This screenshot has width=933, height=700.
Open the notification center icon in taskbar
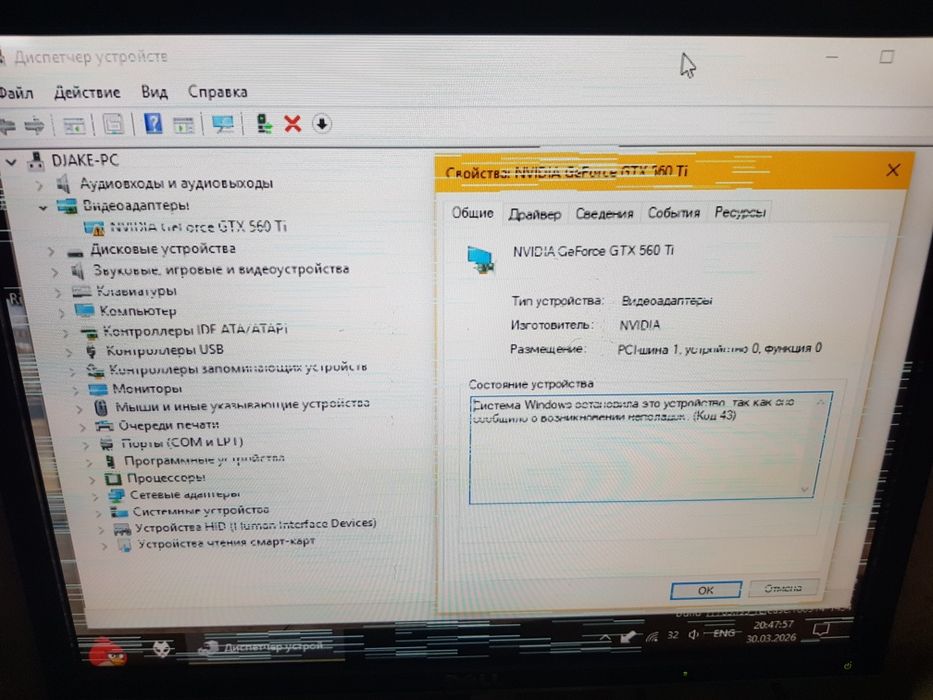coord(822,630)
